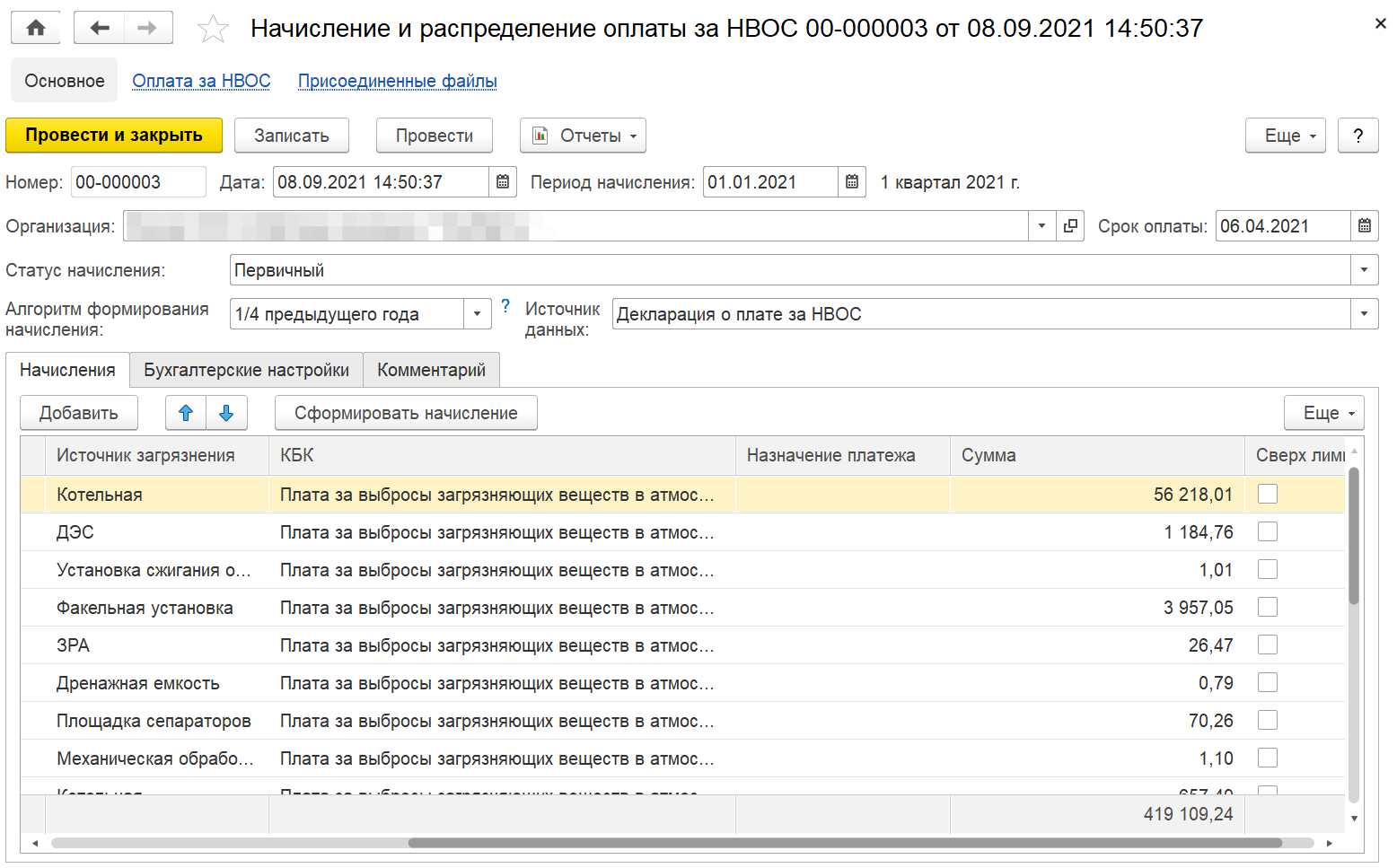Toggle checkbox in ЗРА row
The height and width of the screenshot is (868, 1397).
coord(1267,644)
